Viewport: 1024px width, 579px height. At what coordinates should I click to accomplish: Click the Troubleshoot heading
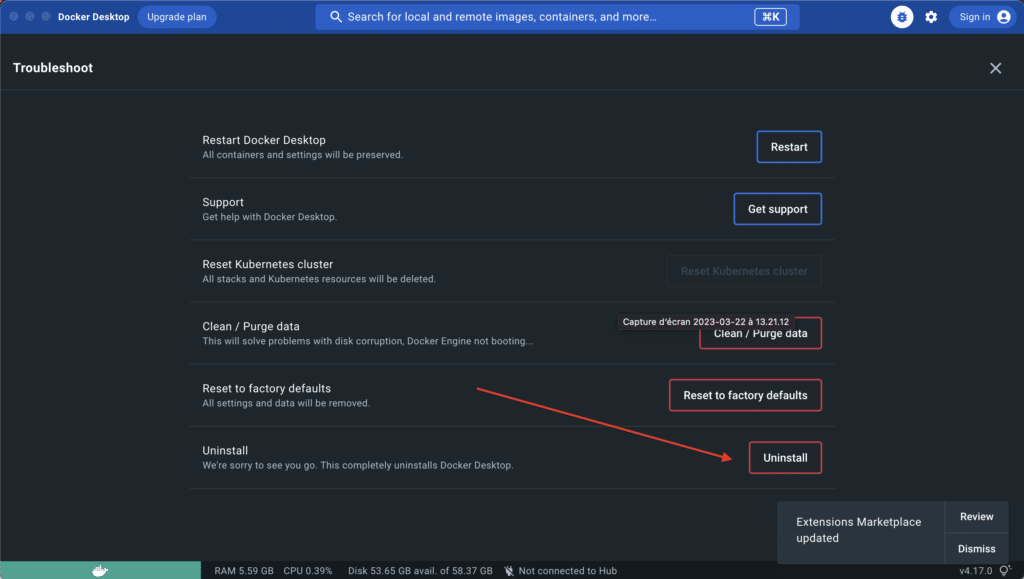click(53, 68)
